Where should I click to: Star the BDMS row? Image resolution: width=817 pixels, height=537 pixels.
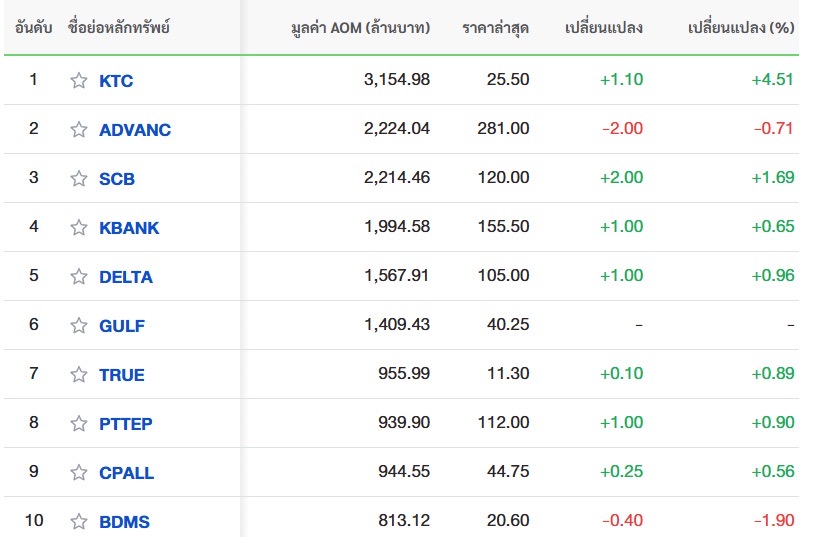point(79,521)
